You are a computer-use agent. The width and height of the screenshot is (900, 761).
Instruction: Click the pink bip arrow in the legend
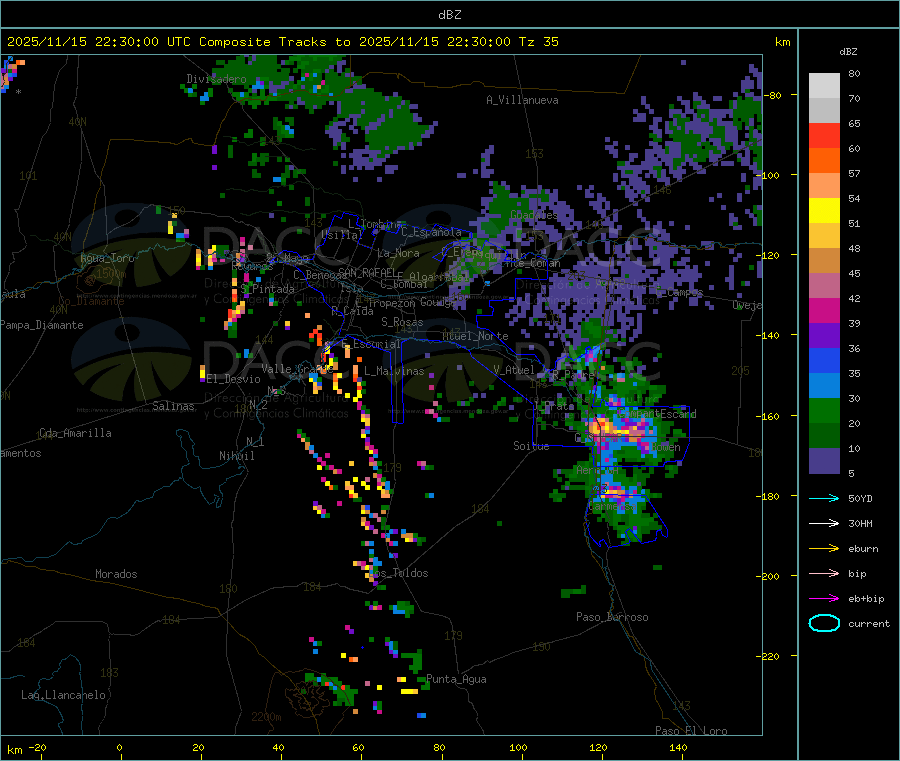[824, 573]
